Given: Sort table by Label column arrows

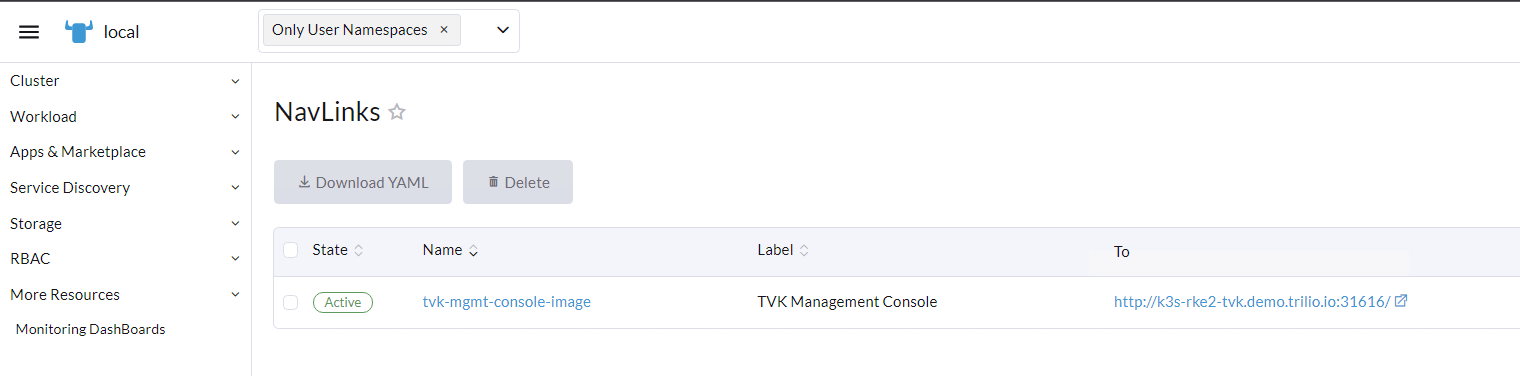Looking at the screenshot, I should tap(804, 250).
